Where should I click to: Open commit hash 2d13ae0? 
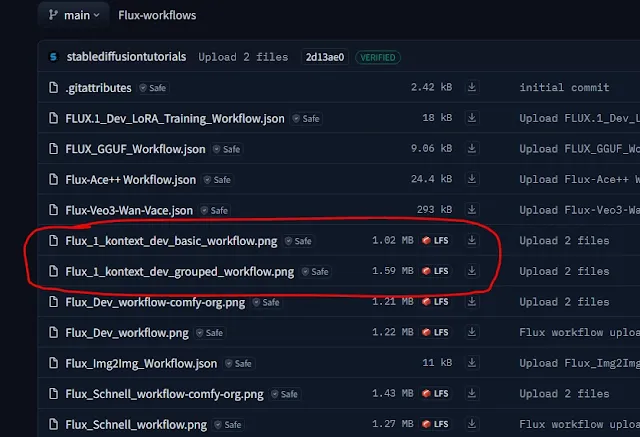(x=325, y=57)
